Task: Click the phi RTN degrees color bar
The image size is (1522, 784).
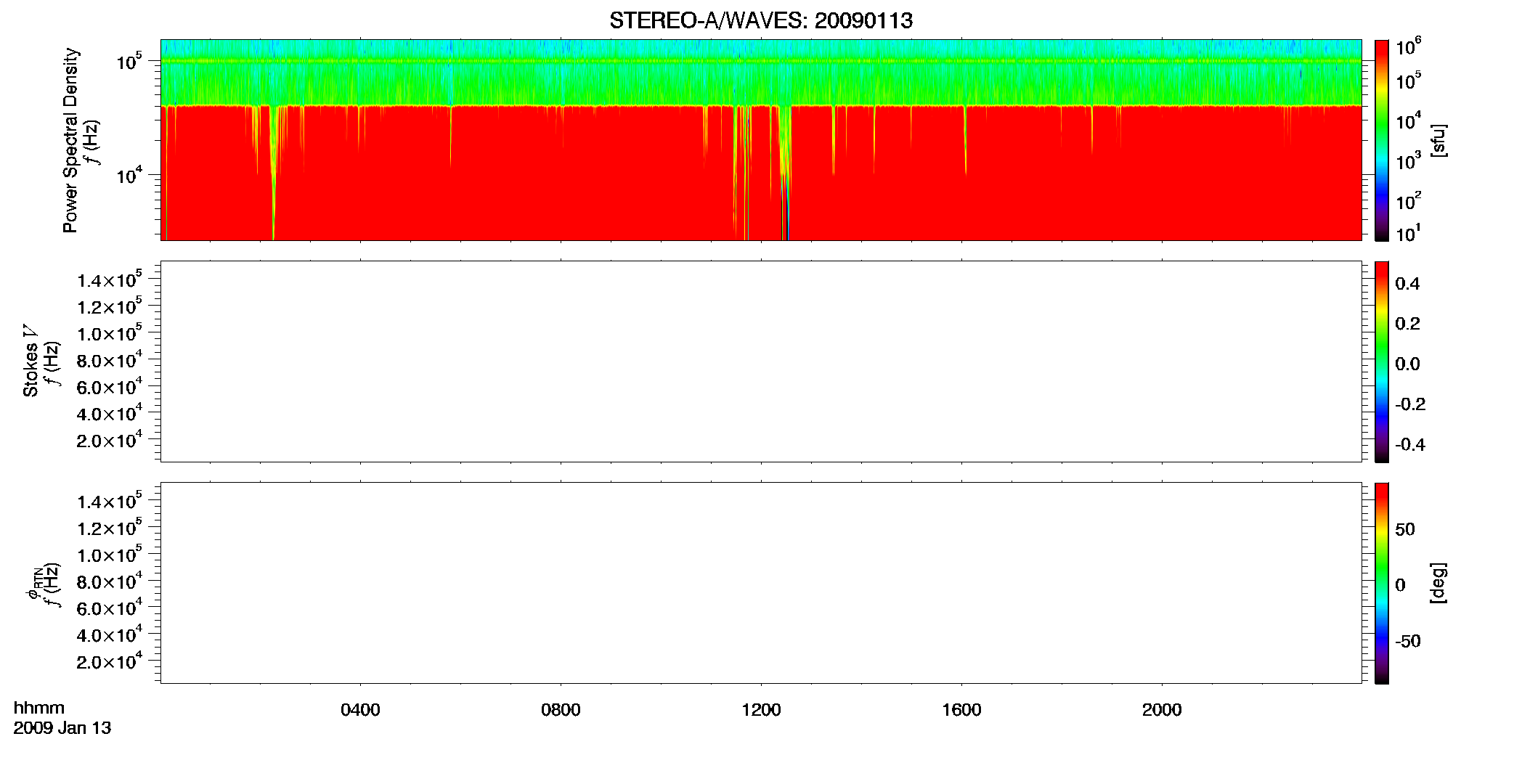Action: coord(1382,583)
